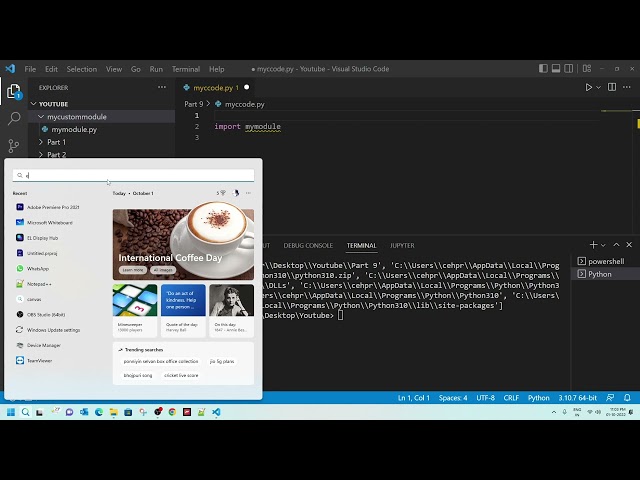The width and height of the screenshot is (640, 480).
Task: Split the editor to the right
Action: 612,87
